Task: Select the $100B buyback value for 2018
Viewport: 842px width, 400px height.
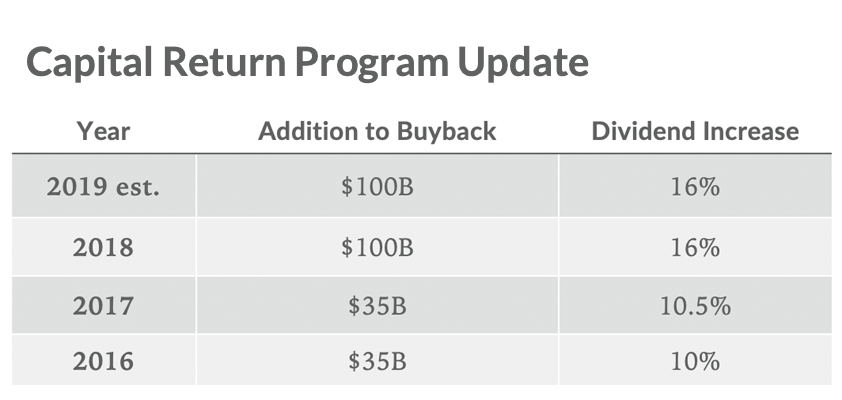Action: 377,248
